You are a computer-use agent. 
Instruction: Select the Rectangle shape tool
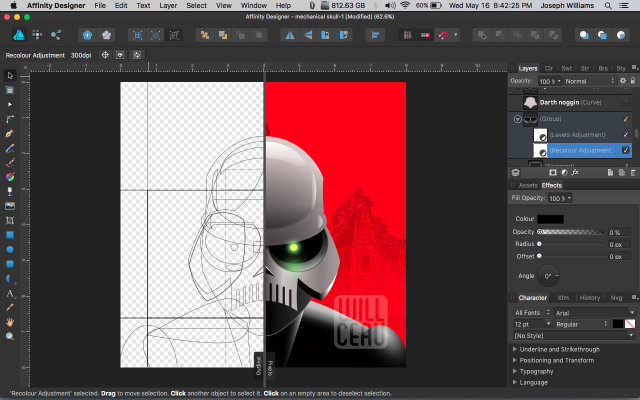point(10,235)
